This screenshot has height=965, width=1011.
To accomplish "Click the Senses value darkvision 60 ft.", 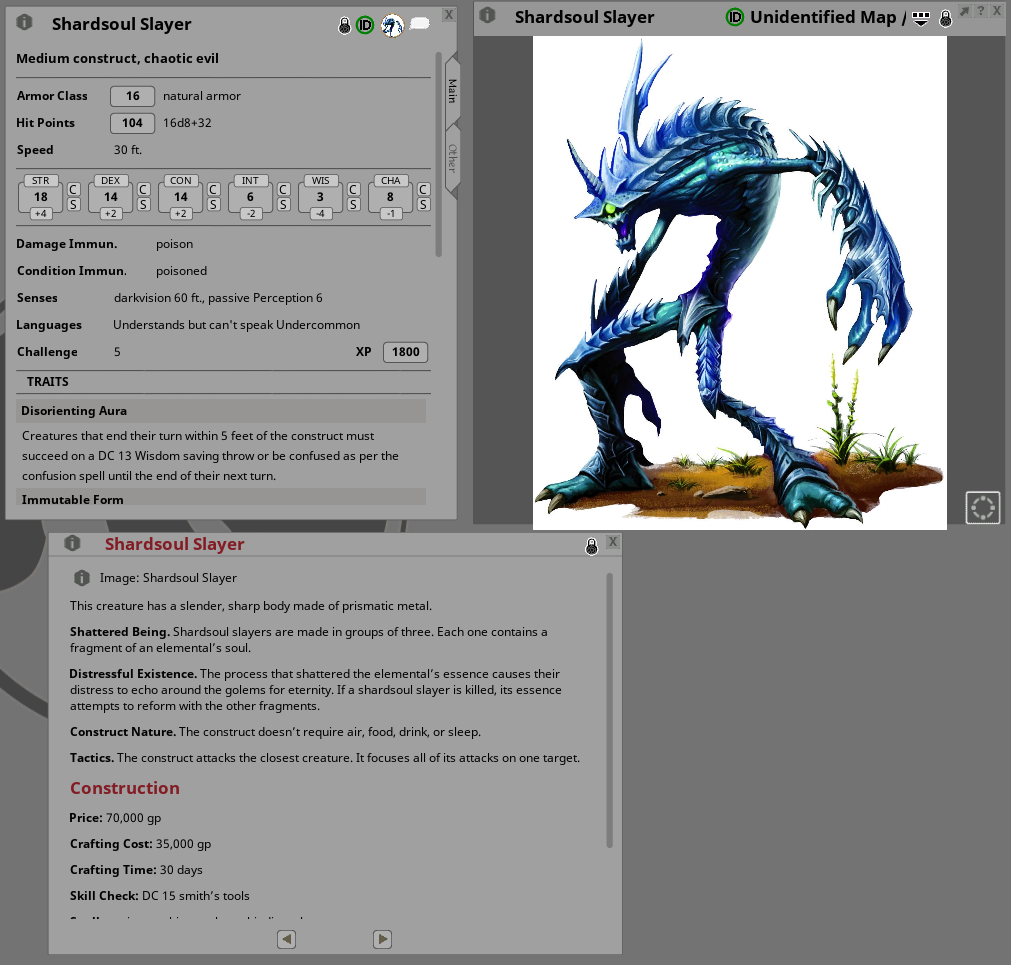I will [x=158, y=298].
